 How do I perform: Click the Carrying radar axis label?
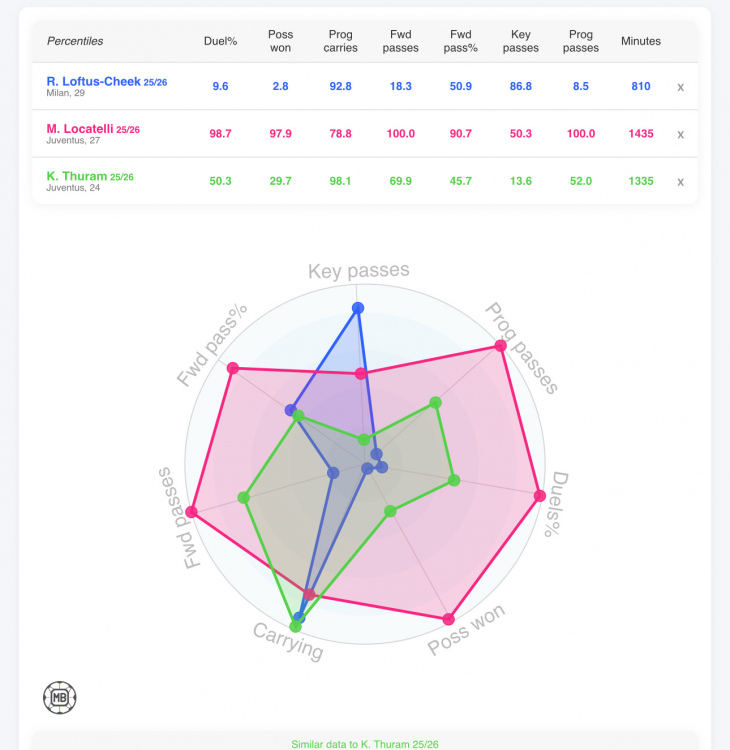[x=288, y=641]
